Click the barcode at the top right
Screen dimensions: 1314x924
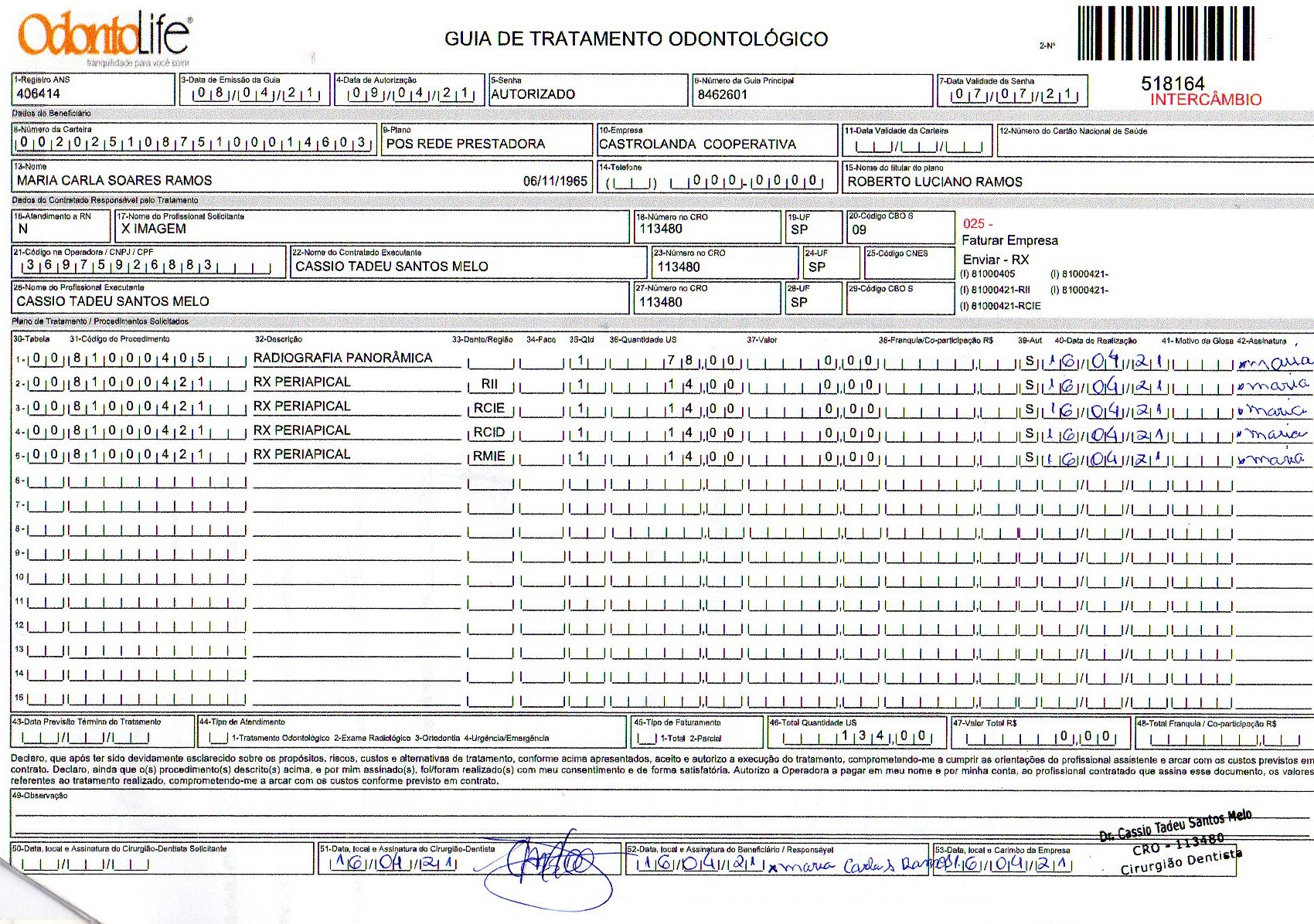(x=1166, y=33)
